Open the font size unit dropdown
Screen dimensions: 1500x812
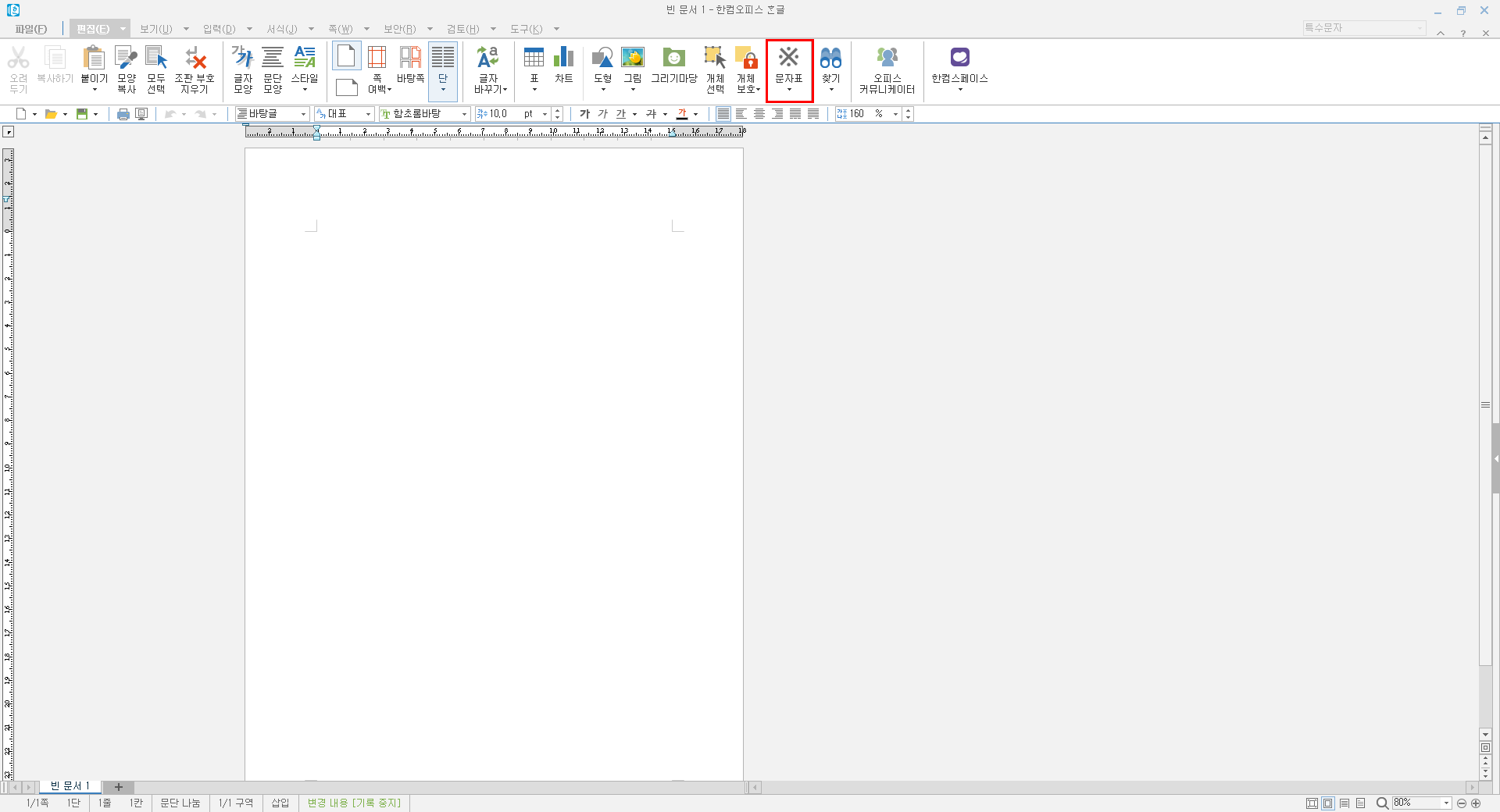click(545, 114)
